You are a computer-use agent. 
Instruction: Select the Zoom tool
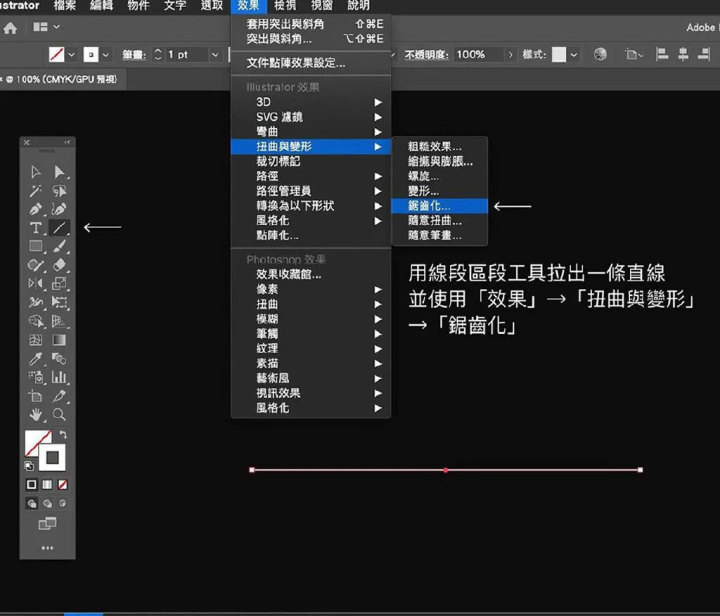pos(59,414)
